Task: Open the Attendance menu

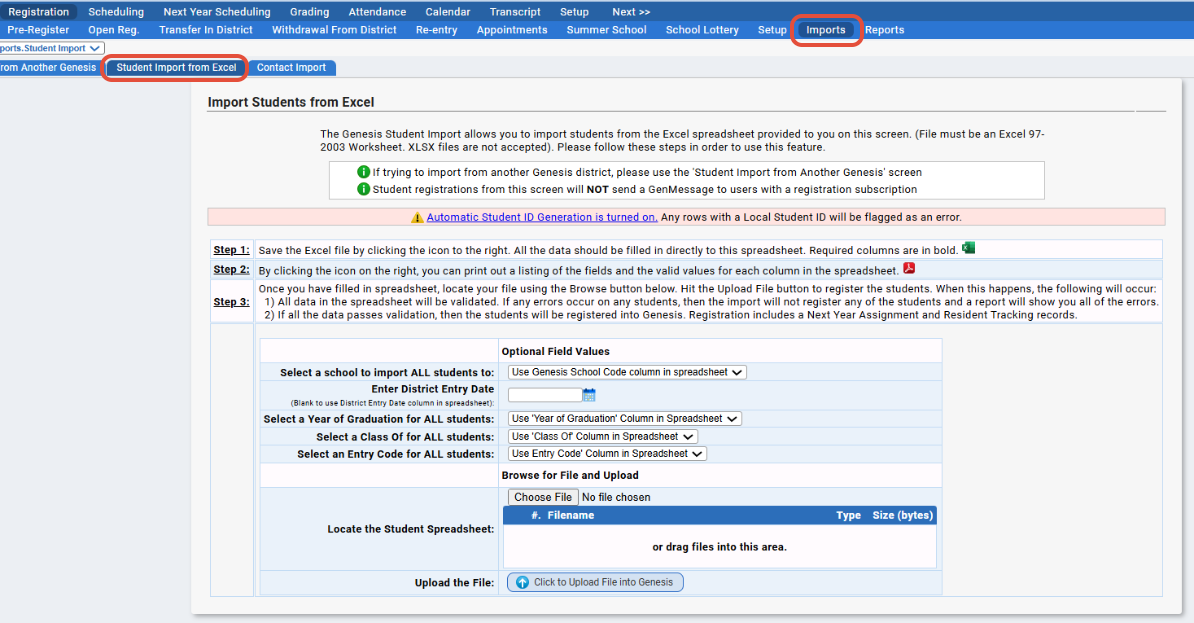Action: pos(377,11)
